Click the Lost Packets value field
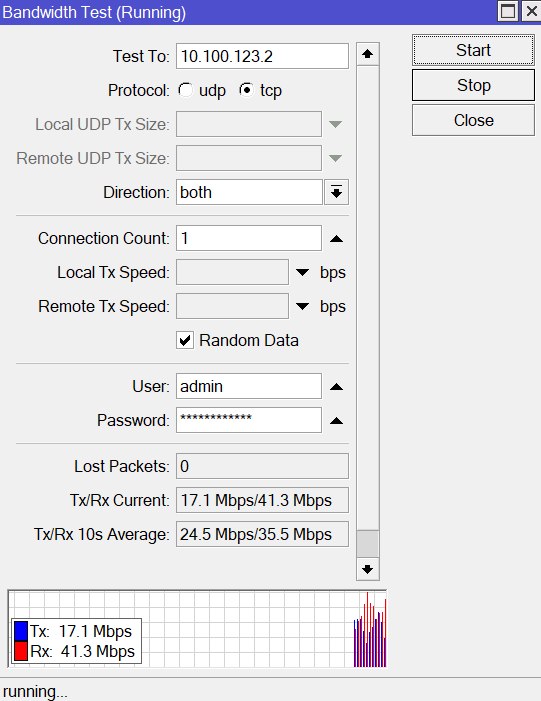541x701 pixels. [262, 466]
